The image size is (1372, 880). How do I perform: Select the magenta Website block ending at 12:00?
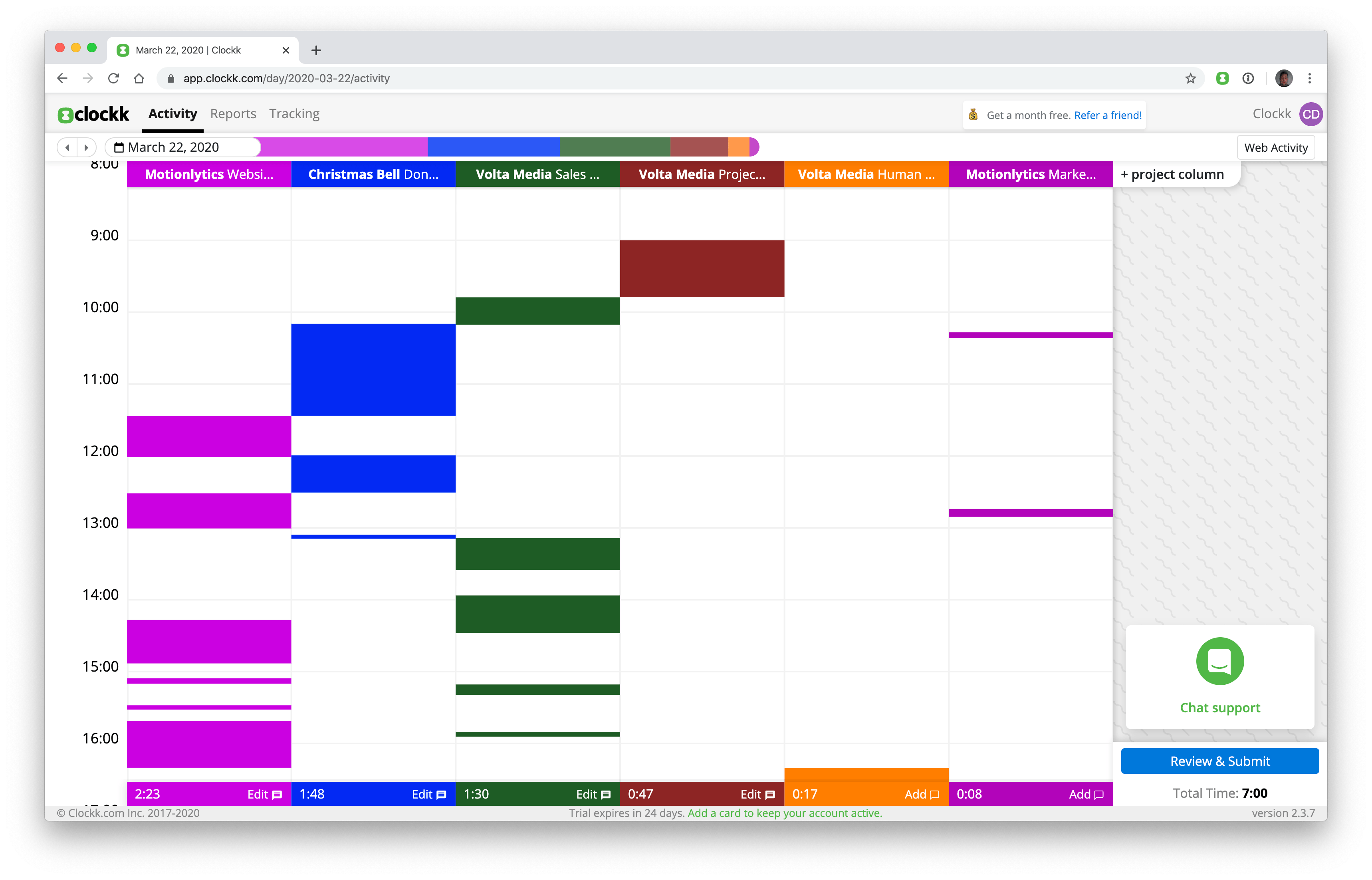tap(209, 436)
